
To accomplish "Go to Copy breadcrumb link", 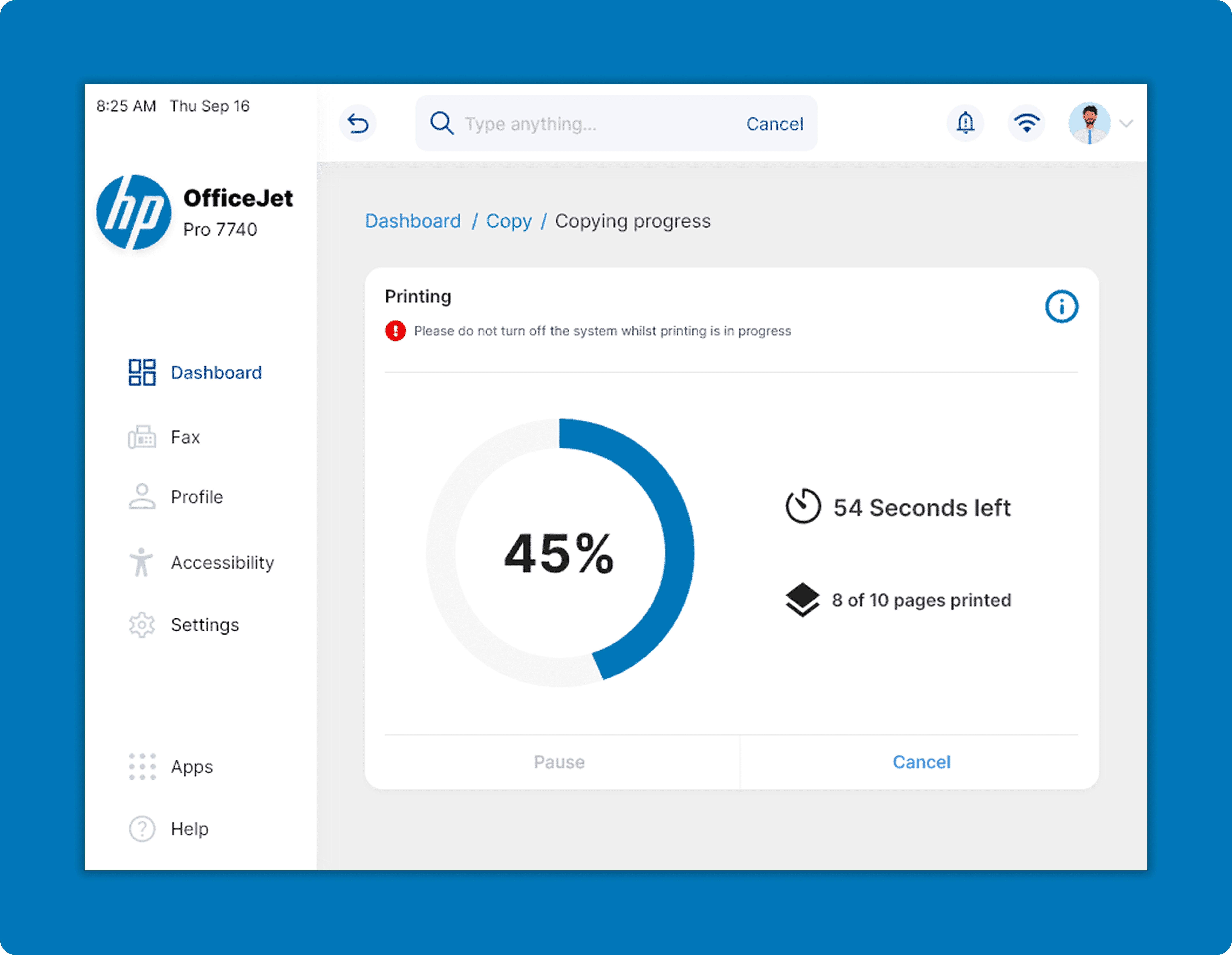I will (509, 221).
